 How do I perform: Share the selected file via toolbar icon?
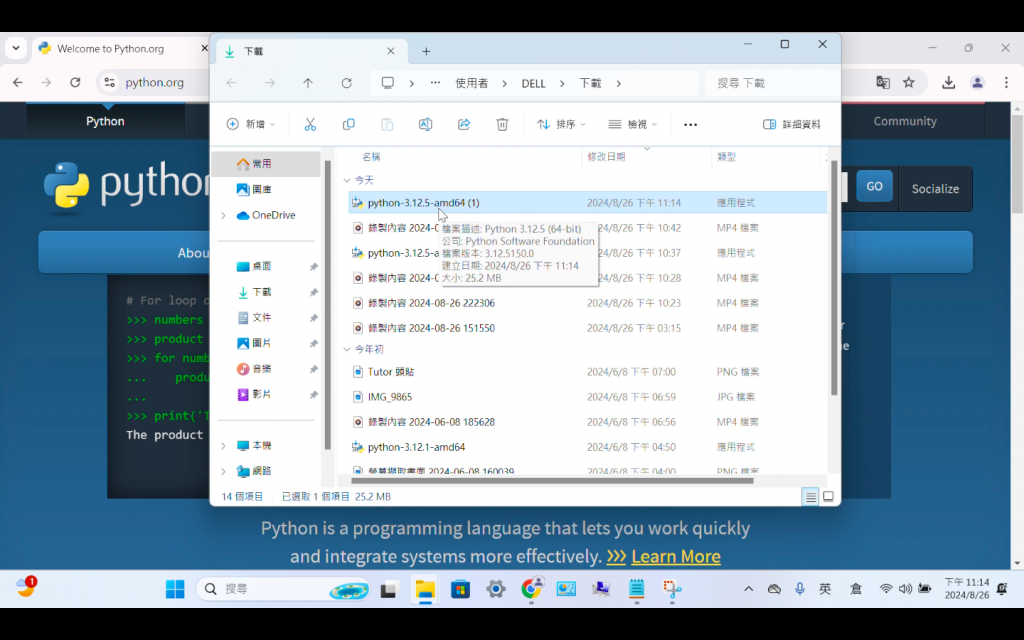[x=464, y=124]
